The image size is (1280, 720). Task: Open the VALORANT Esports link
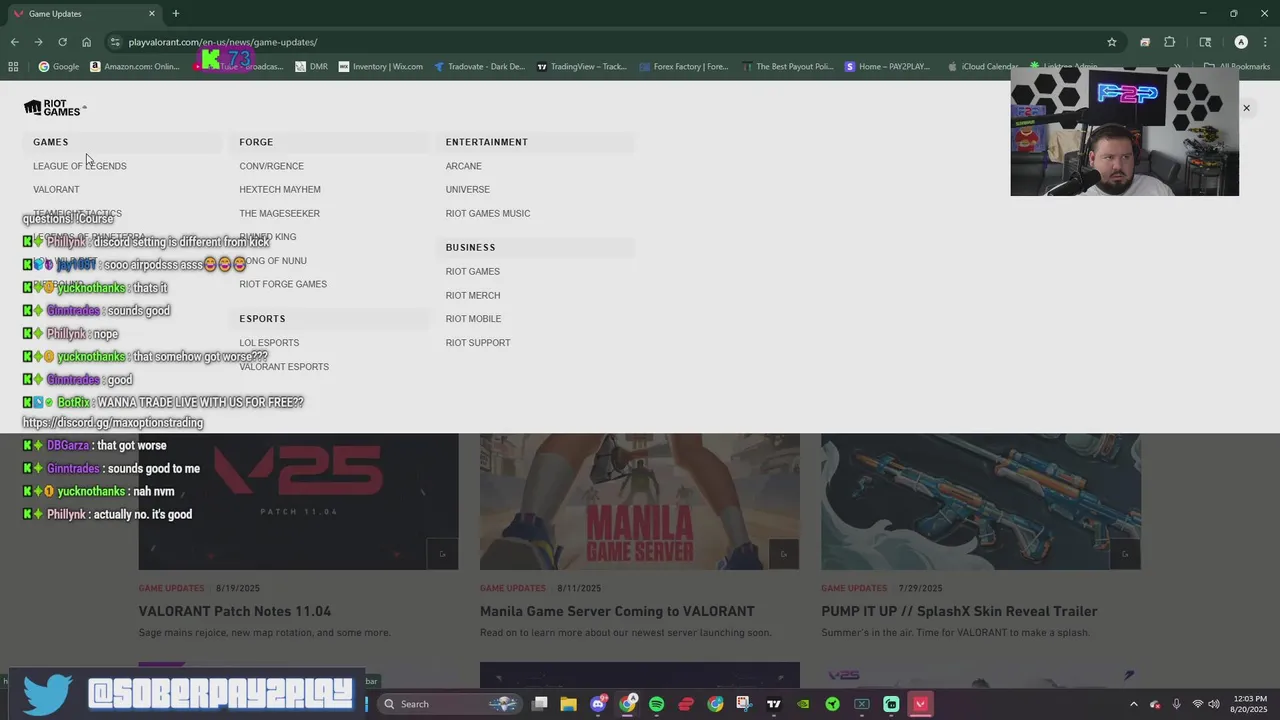[x=284, y=367]
